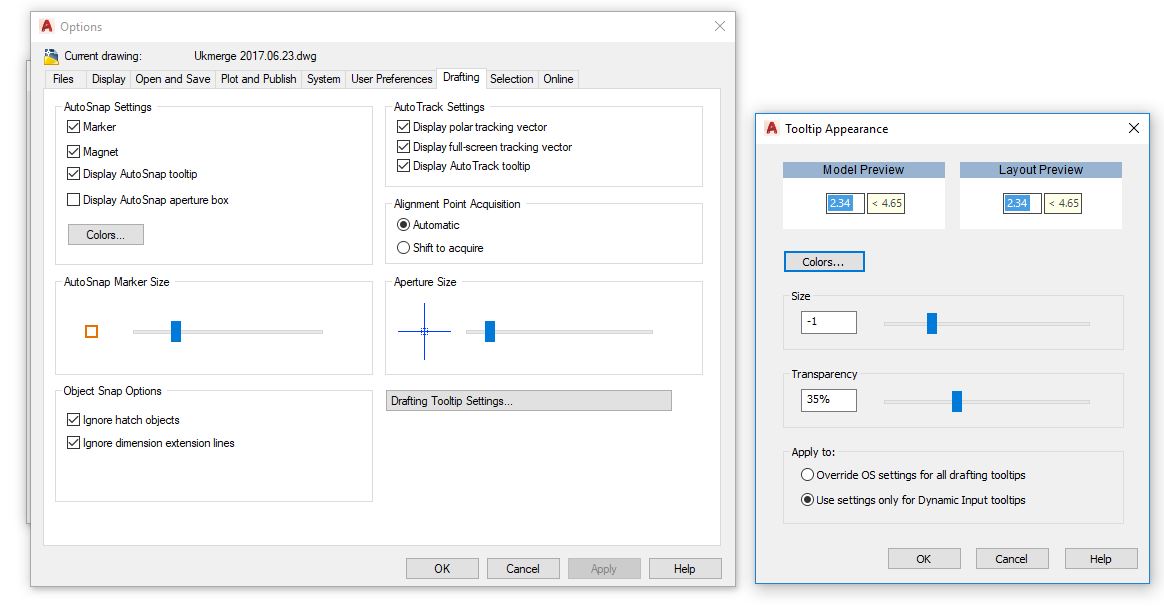This screenshot has height=615, width=1164.
Task: Click the AutoSnap Marker Size slider handle
Action: (x=176, y=331)
